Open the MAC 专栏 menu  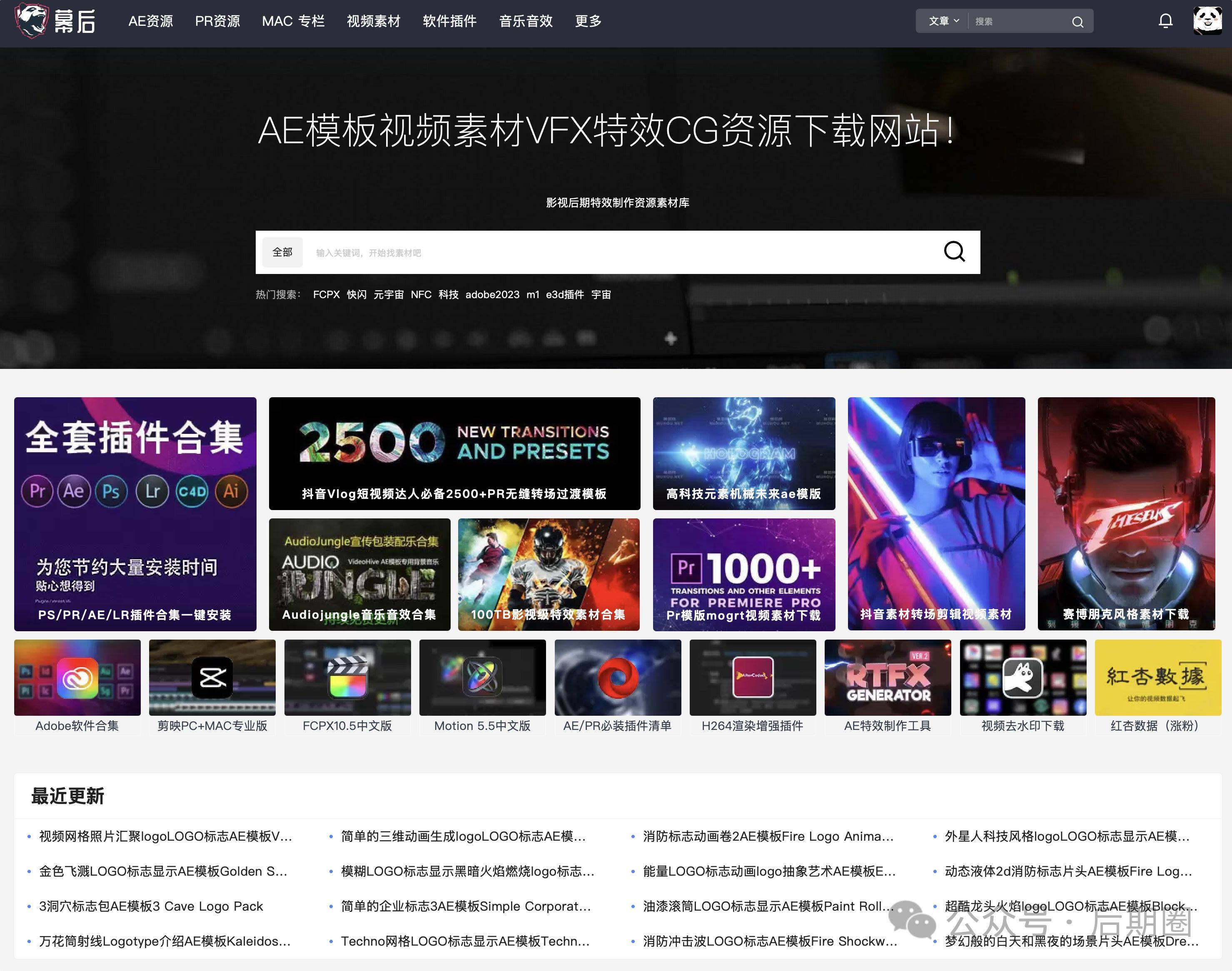(293, 21)
